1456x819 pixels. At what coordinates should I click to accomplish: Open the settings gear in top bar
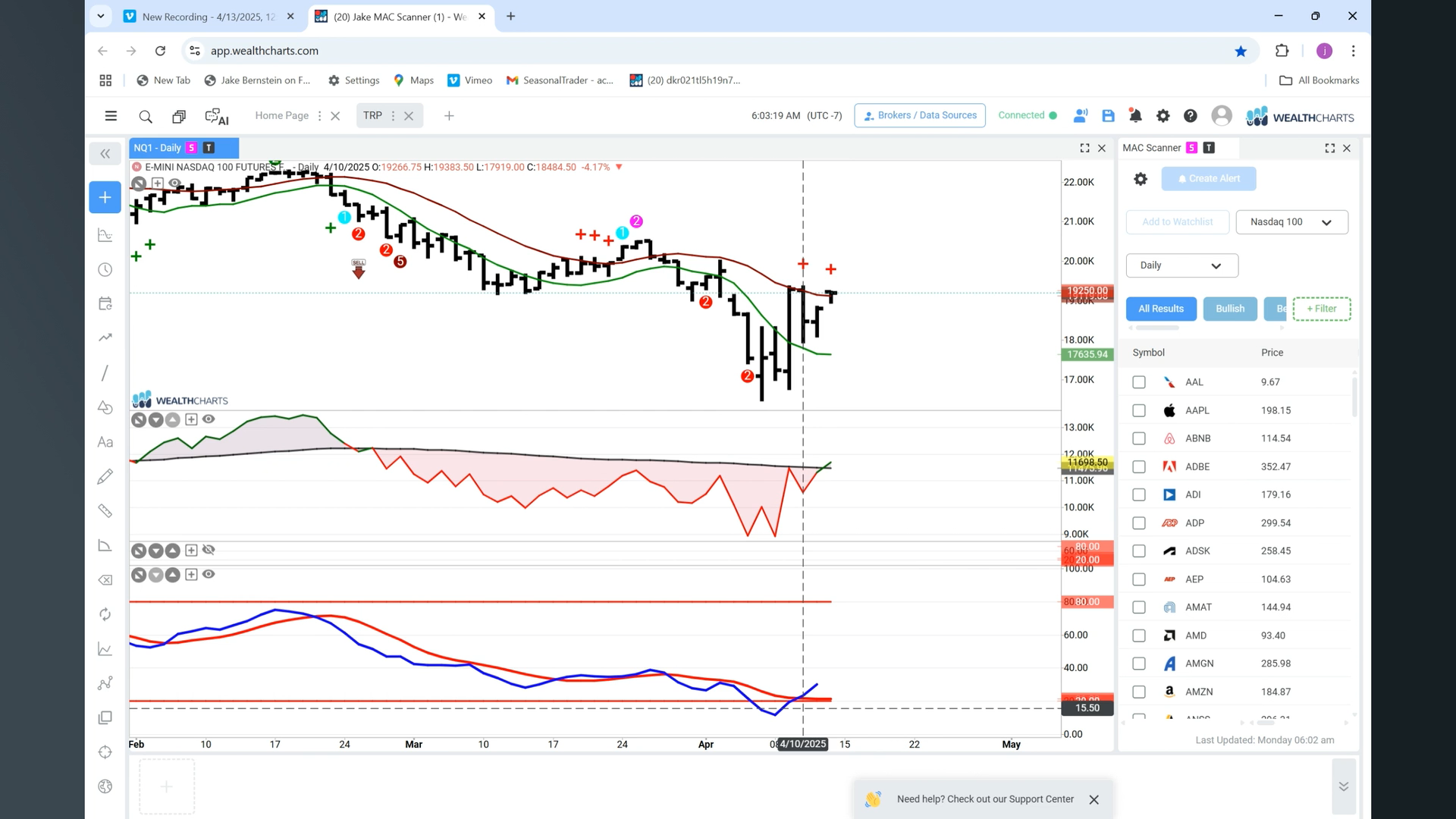[x=1163, y=116]
